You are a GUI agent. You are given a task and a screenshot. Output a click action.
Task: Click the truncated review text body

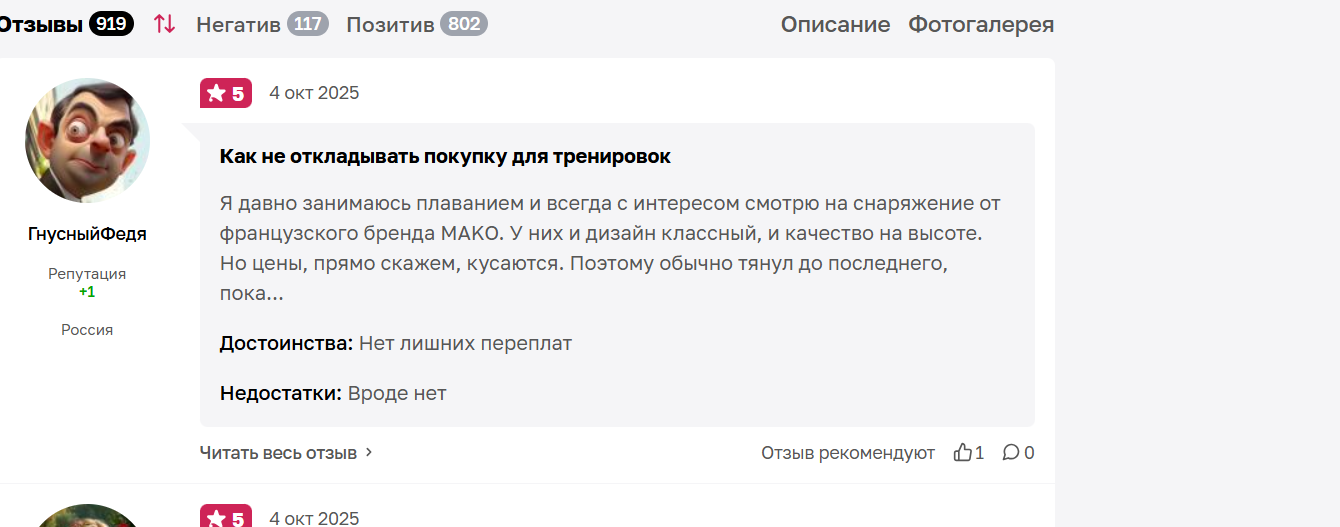coord(610,249)
